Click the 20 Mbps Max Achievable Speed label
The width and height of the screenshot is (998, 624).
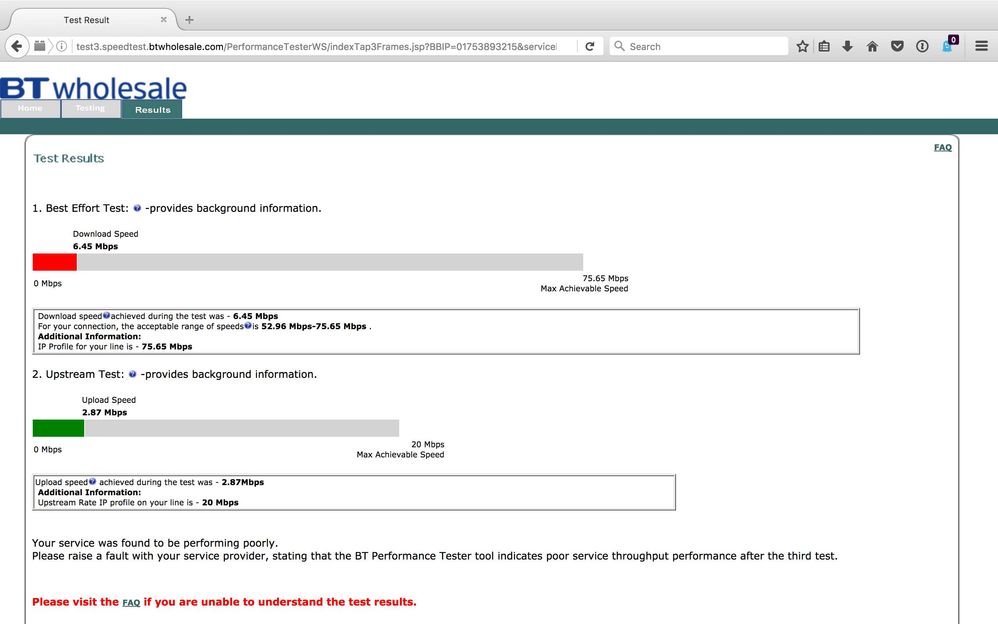click(400, 450)
